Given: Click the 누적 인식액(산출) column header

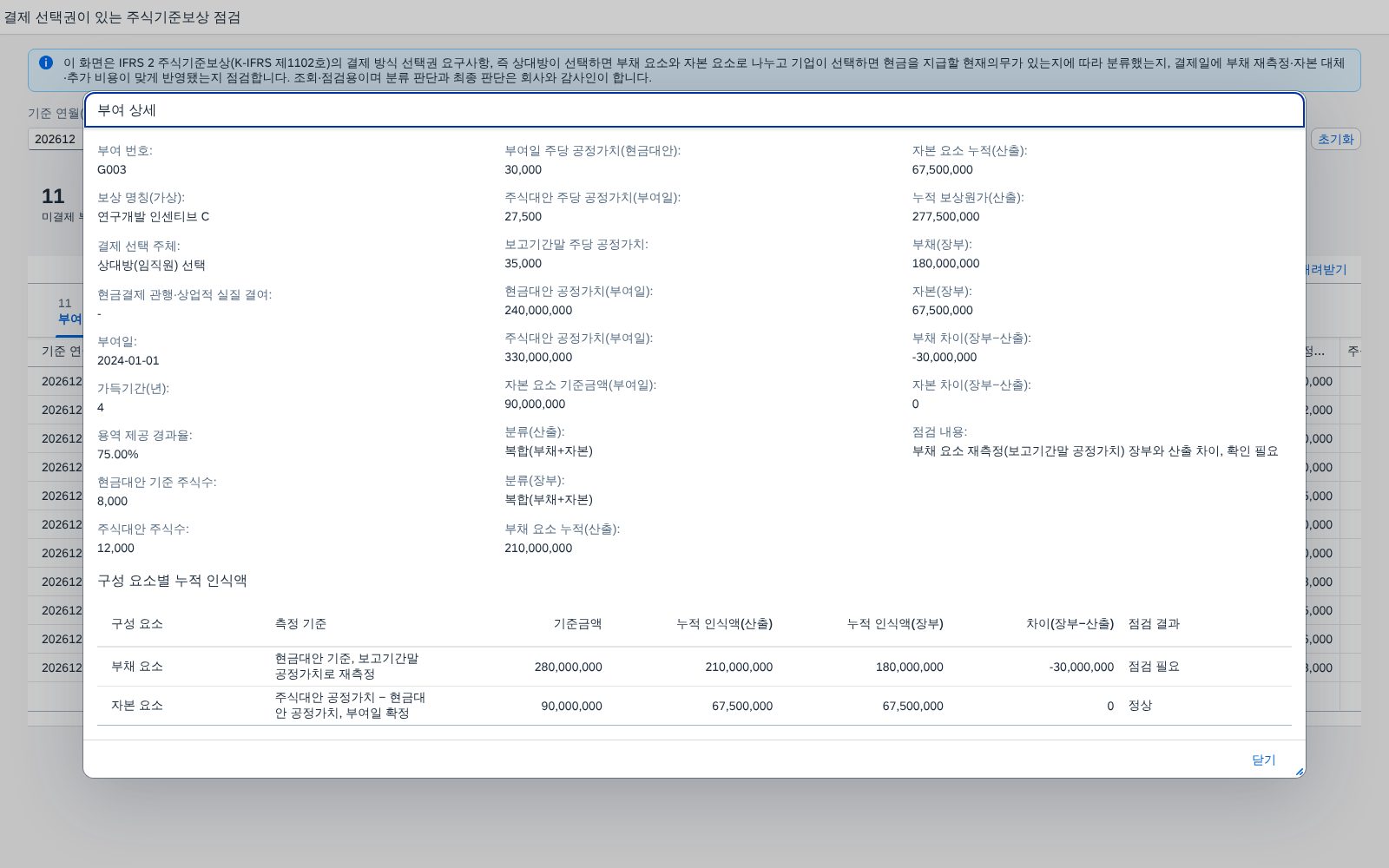Looking at the screenshot, I should coord(724,624).
